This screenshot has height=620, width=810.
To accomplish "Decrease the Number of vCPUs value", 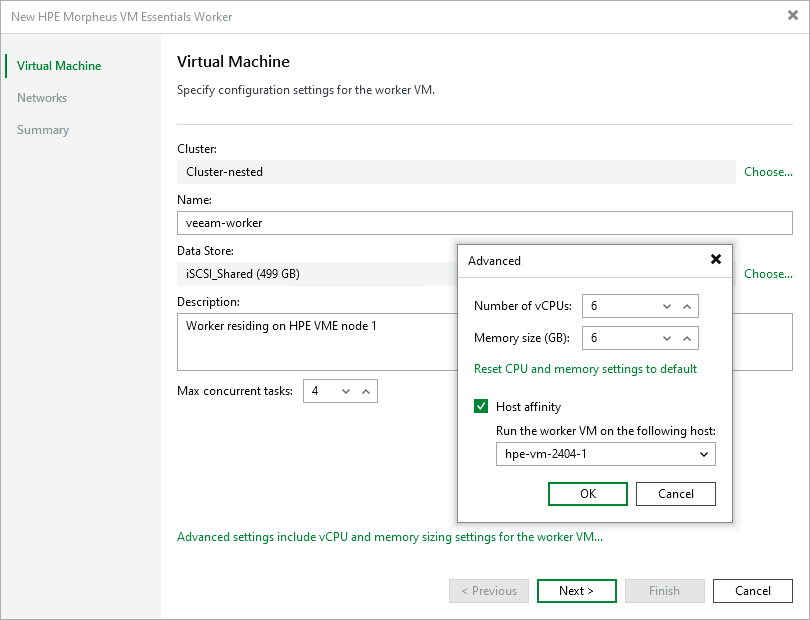I will click(x=667, y=306).
